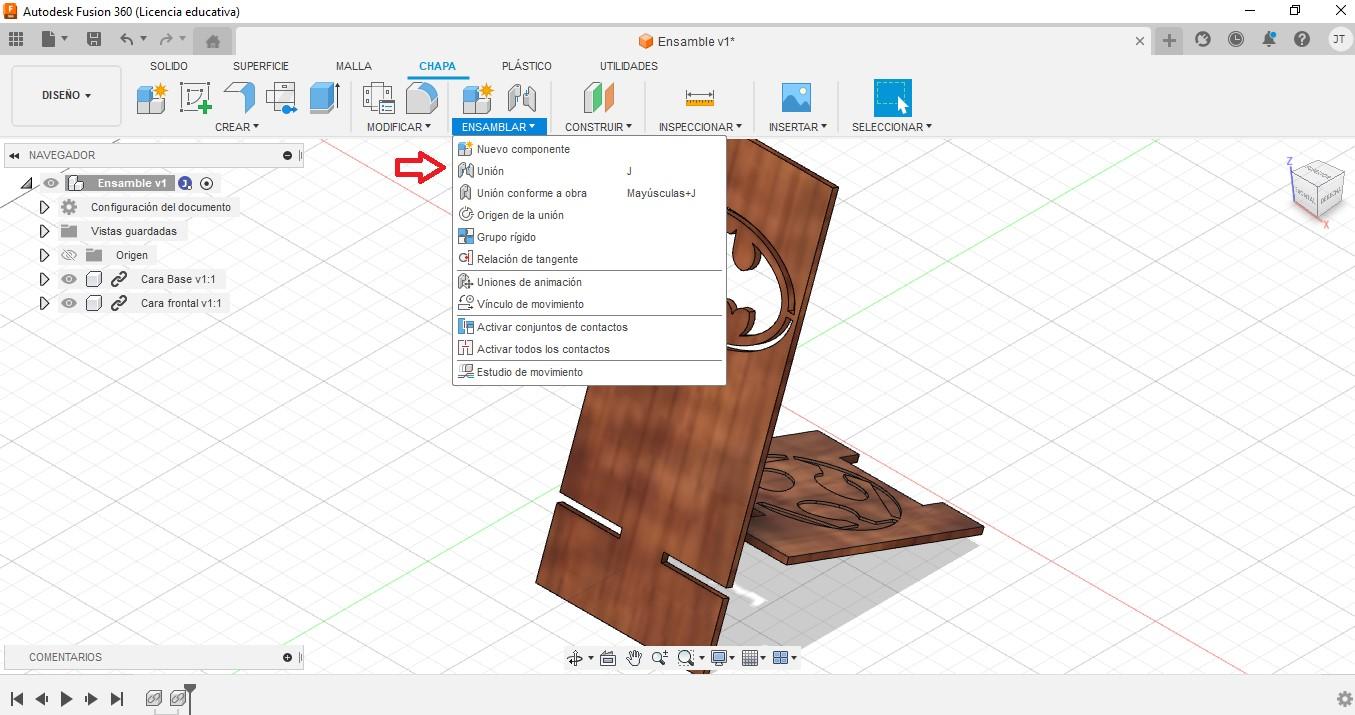
Task: Toggle visibility of Cara frontal v1:1
Action: pyautogui.click(x=69, y=303)
